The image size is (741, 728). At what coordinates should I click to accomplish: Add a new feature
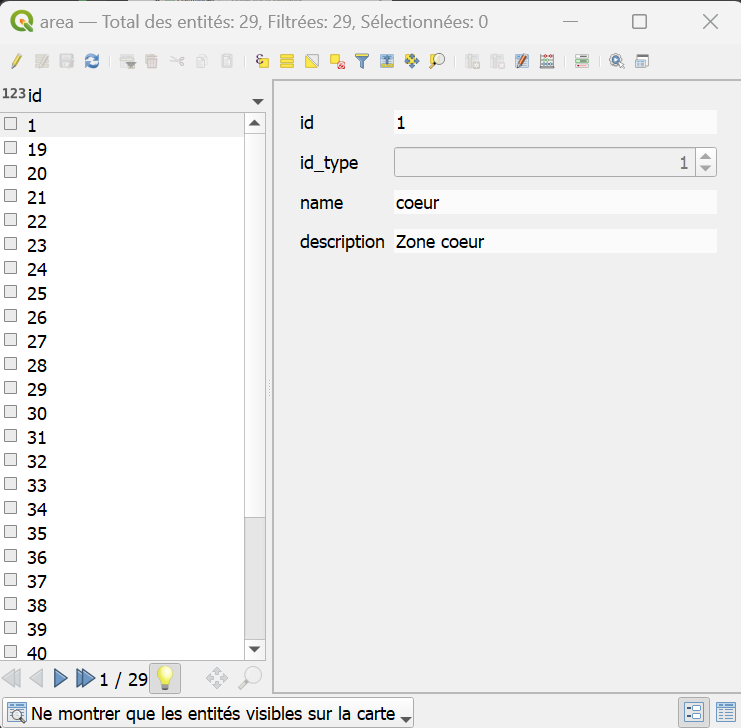[128, 61]
